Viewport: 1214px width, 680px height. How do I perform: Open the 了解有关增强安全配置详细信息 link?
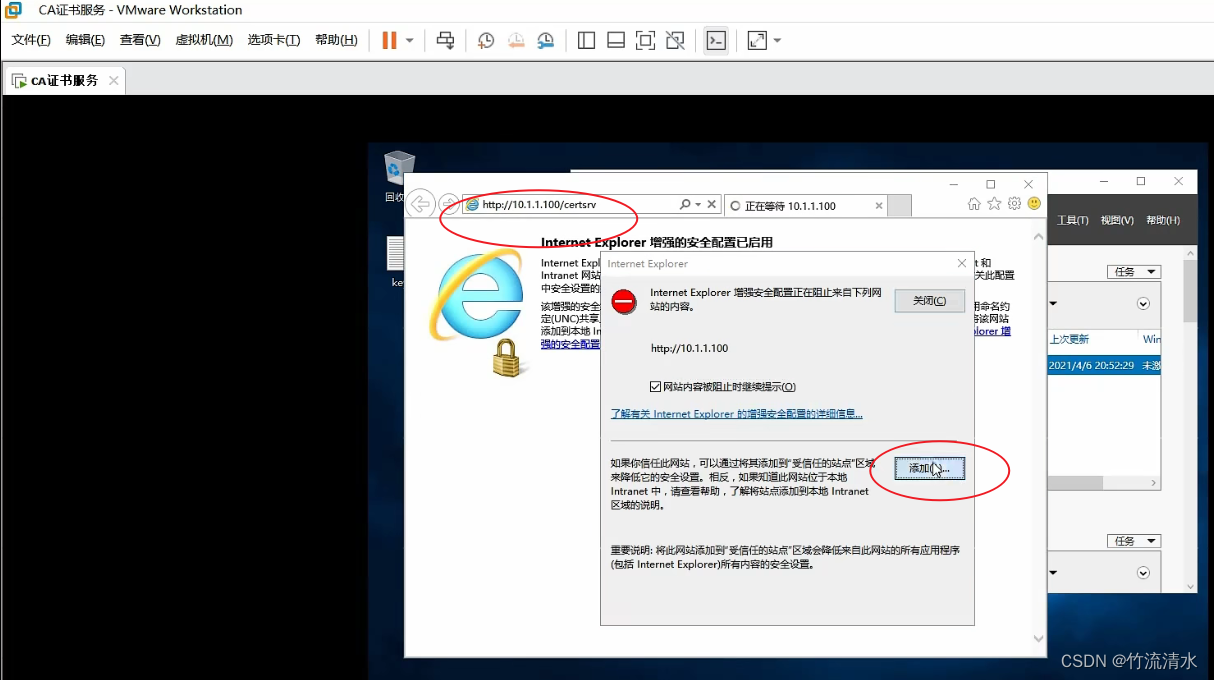tap(736, 414)
